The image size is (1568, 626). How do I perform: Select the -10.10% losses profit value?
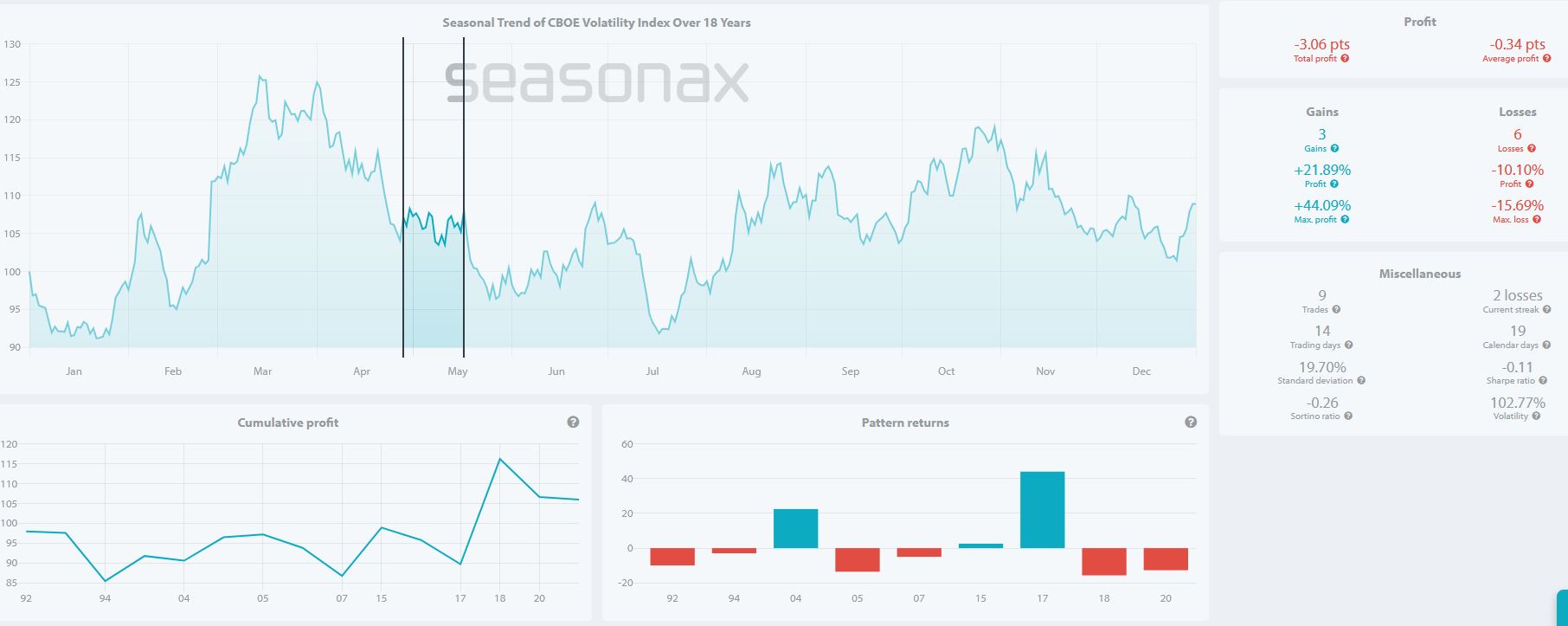[1517, 170]
